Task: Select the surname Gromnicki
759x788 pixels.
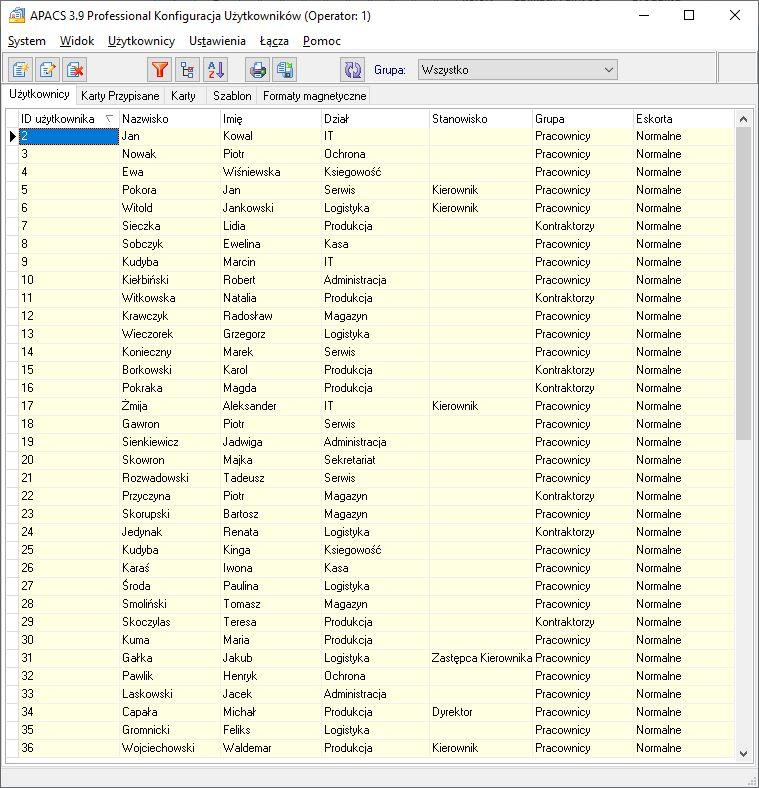Action: point(146,730)
